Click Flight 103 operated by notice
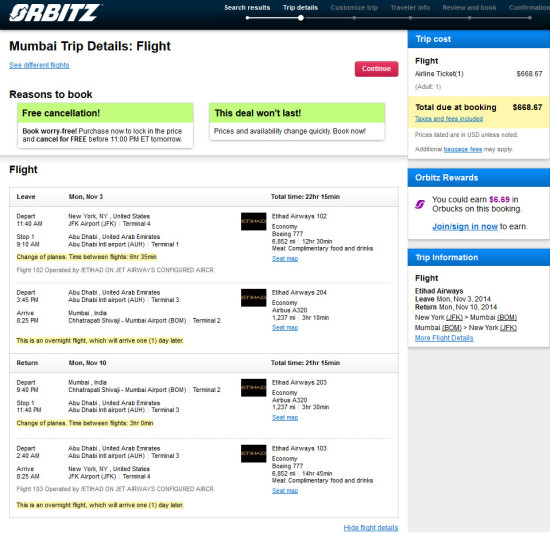550x533 pixels. pos(115,489)
